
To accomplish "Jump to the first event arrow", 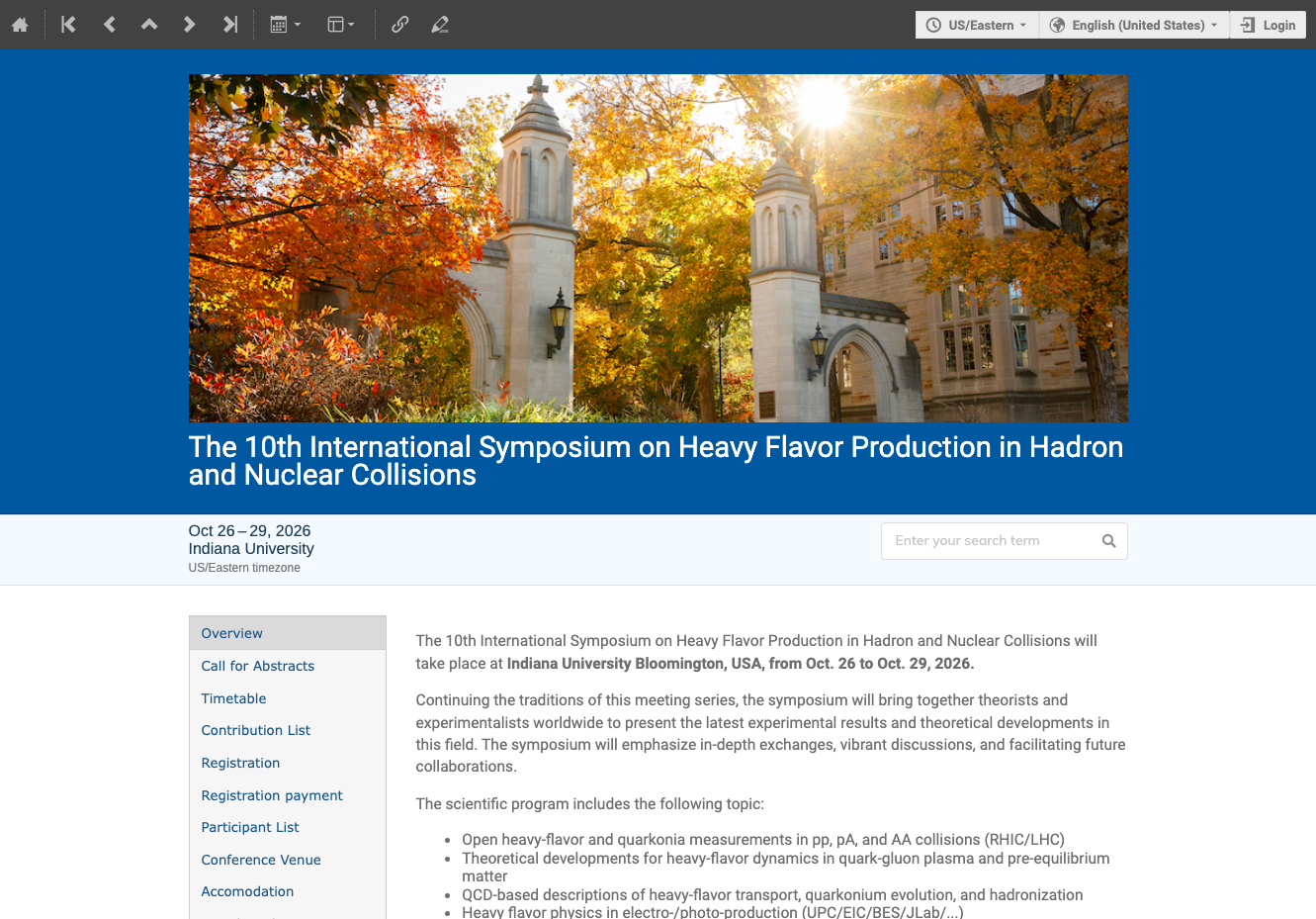I will [68, 25].
